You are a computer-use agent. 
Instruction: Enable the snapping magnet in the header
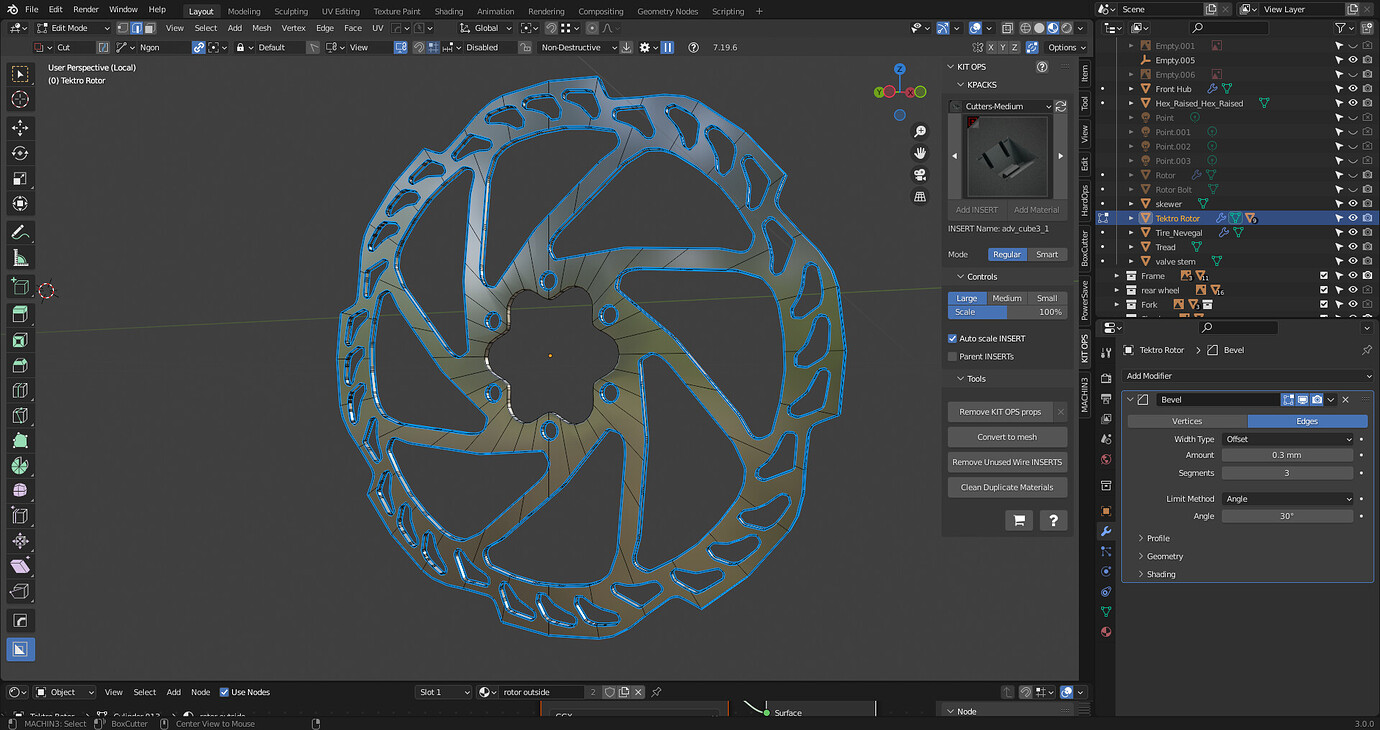[x=550, y=28]
